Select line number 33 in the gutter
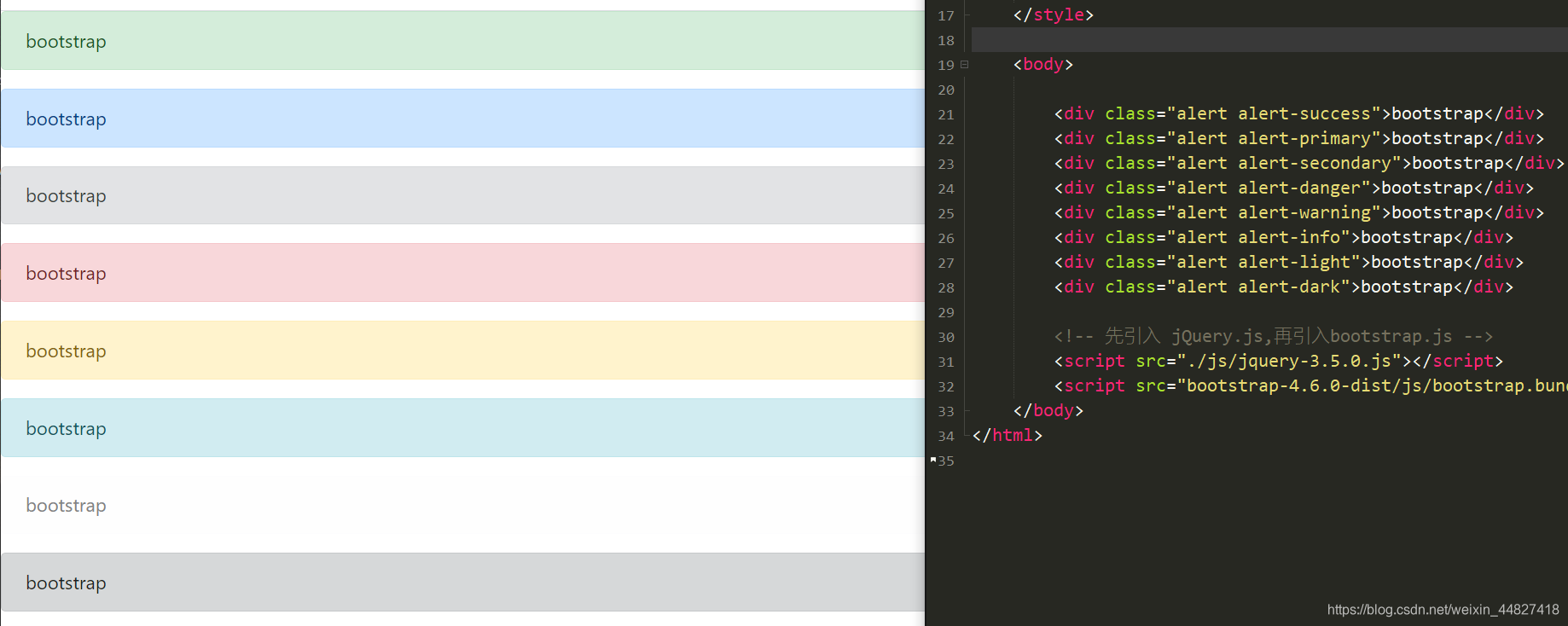 946,411
